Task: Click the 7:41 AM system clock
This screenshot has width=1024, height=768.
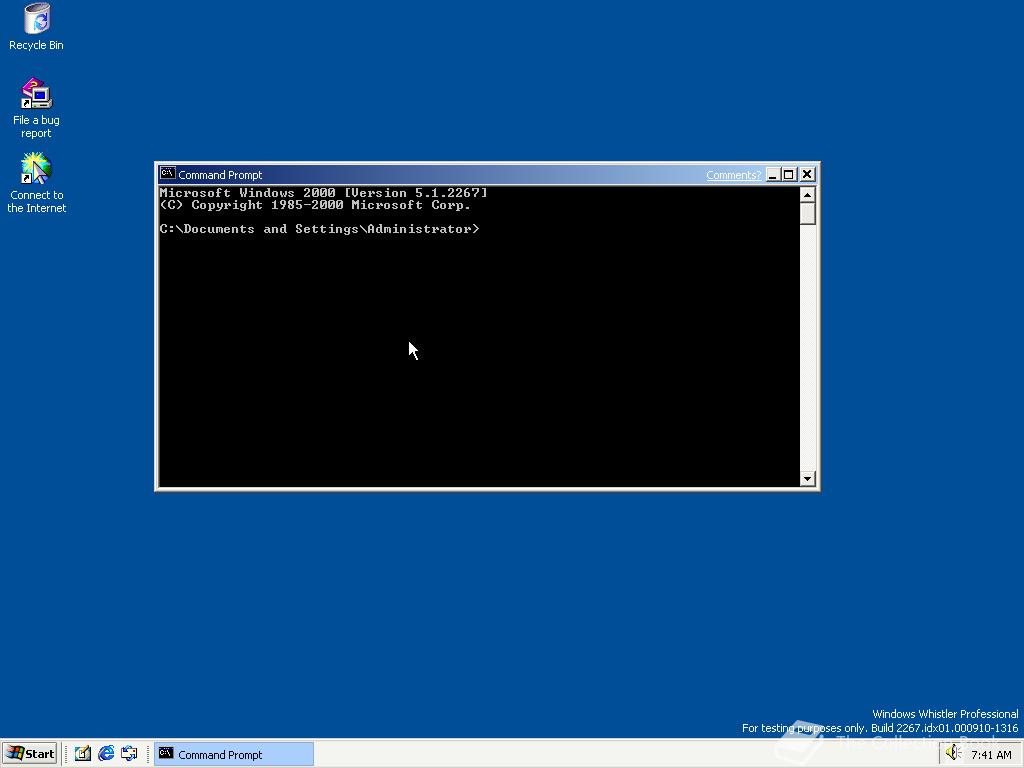Action: (x=991, y=755)
